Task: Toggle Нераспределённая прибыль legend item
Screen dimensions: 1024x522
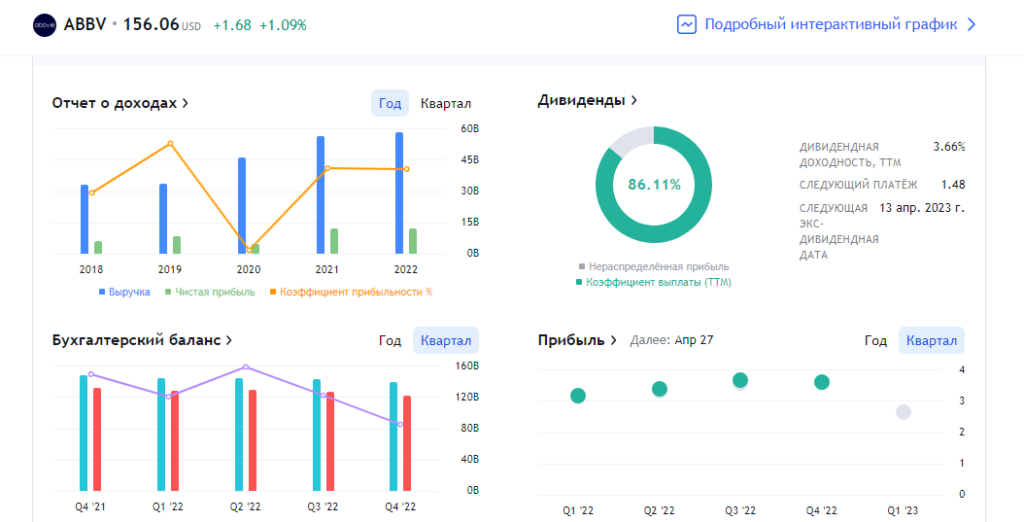Action: pos(654,267)
